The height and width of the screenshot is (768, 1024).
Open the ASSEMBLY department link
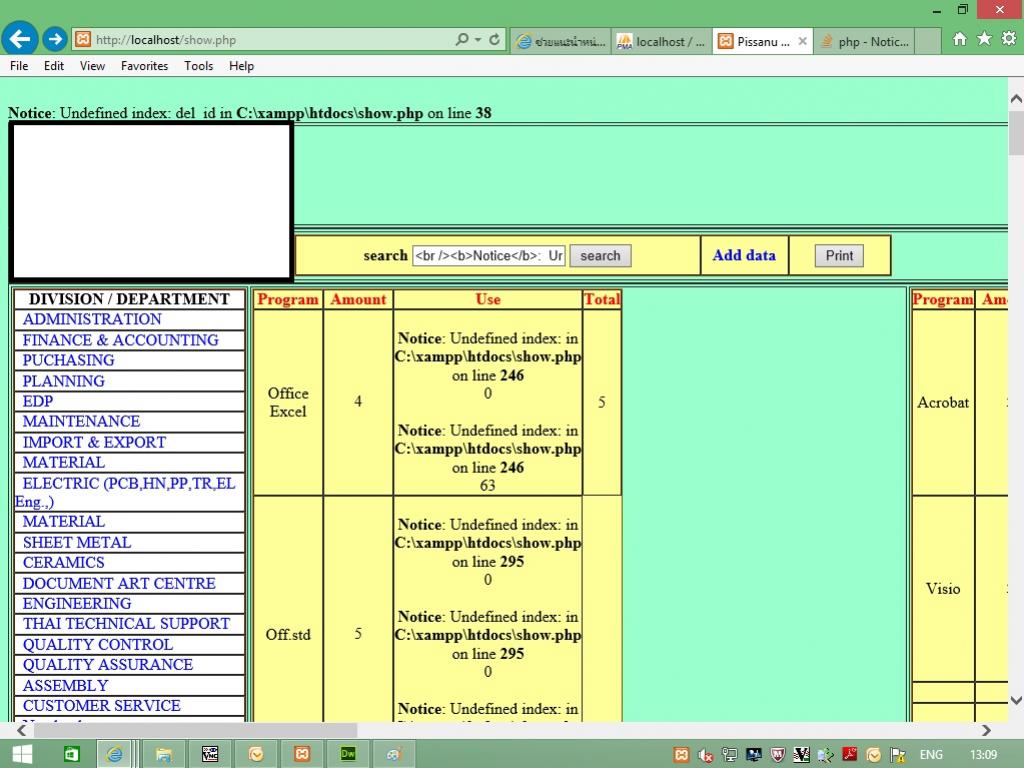(65, 686)
